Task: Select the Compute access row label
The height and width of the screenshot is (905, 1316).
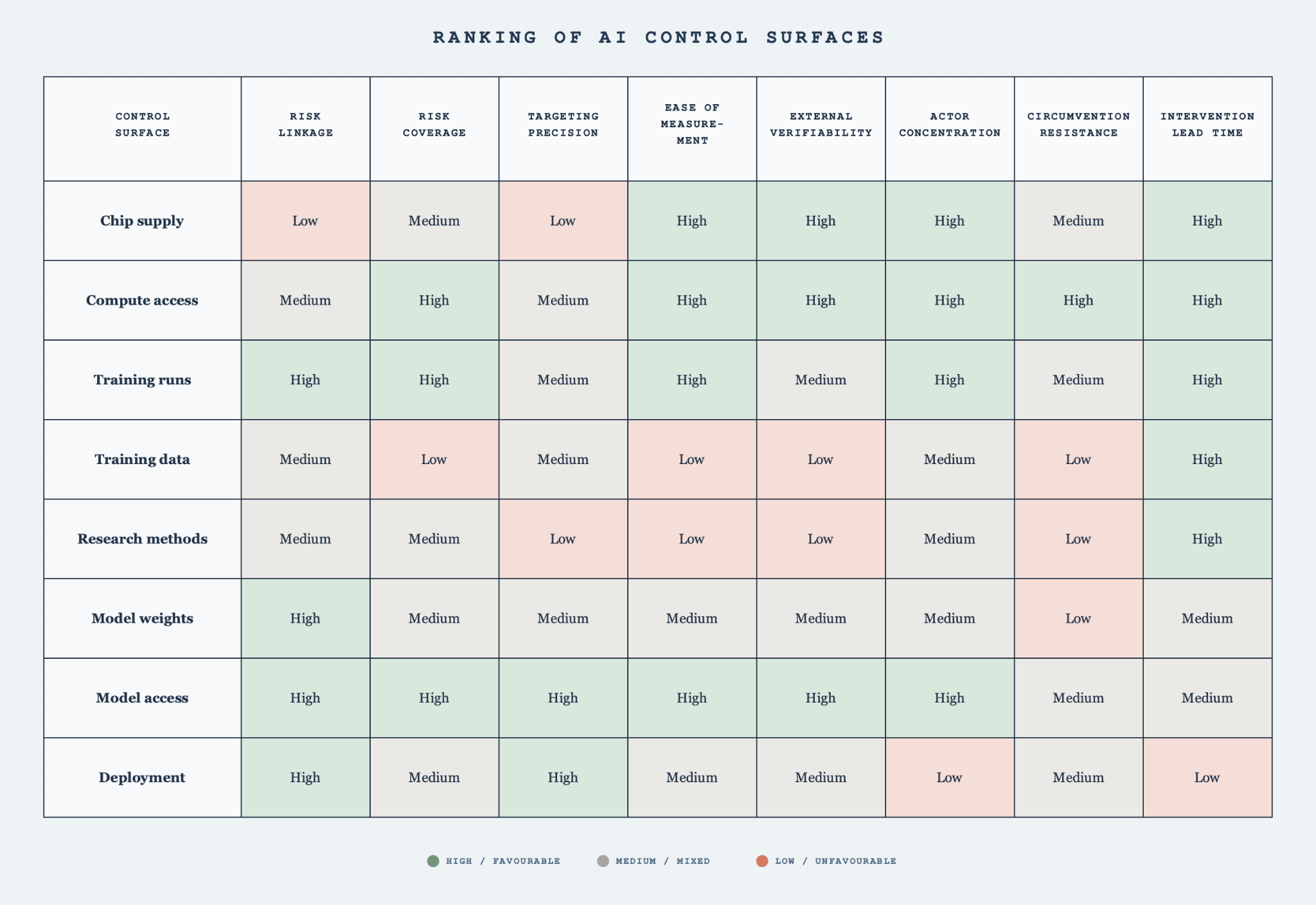Action: 142,300
